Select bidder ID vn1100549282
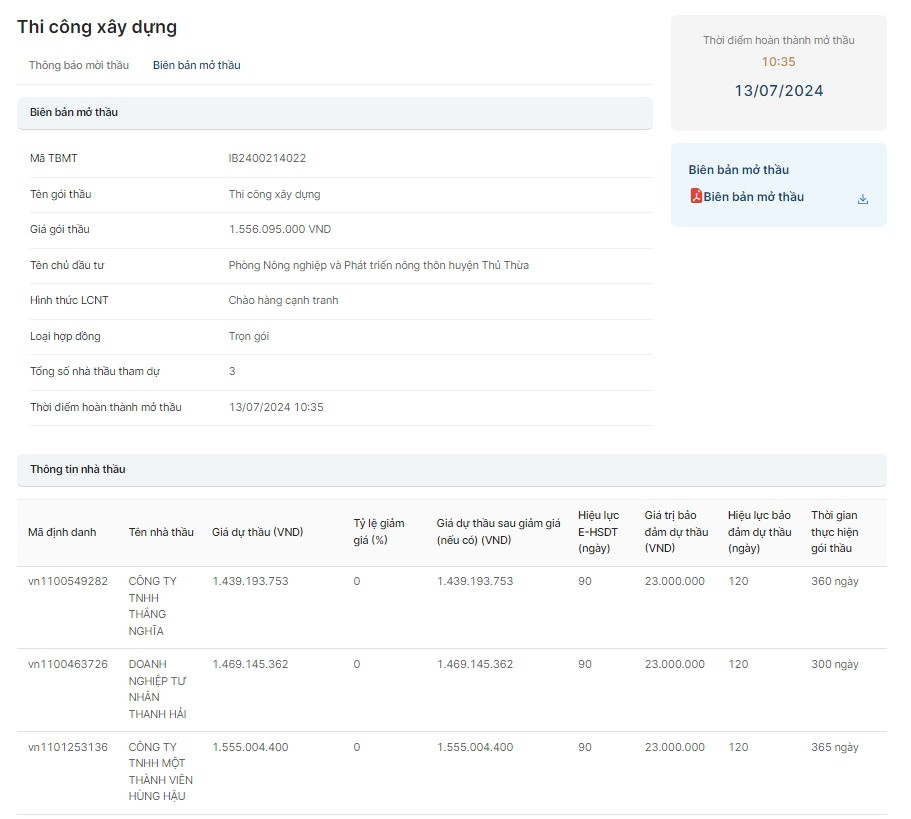911x819 pixels. click(68, 581)
